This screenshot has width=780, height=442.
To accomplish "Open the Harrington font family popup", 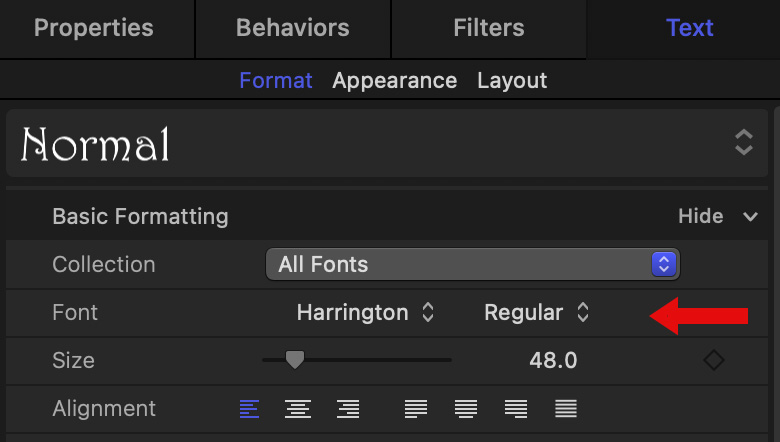I will (365, 313).
